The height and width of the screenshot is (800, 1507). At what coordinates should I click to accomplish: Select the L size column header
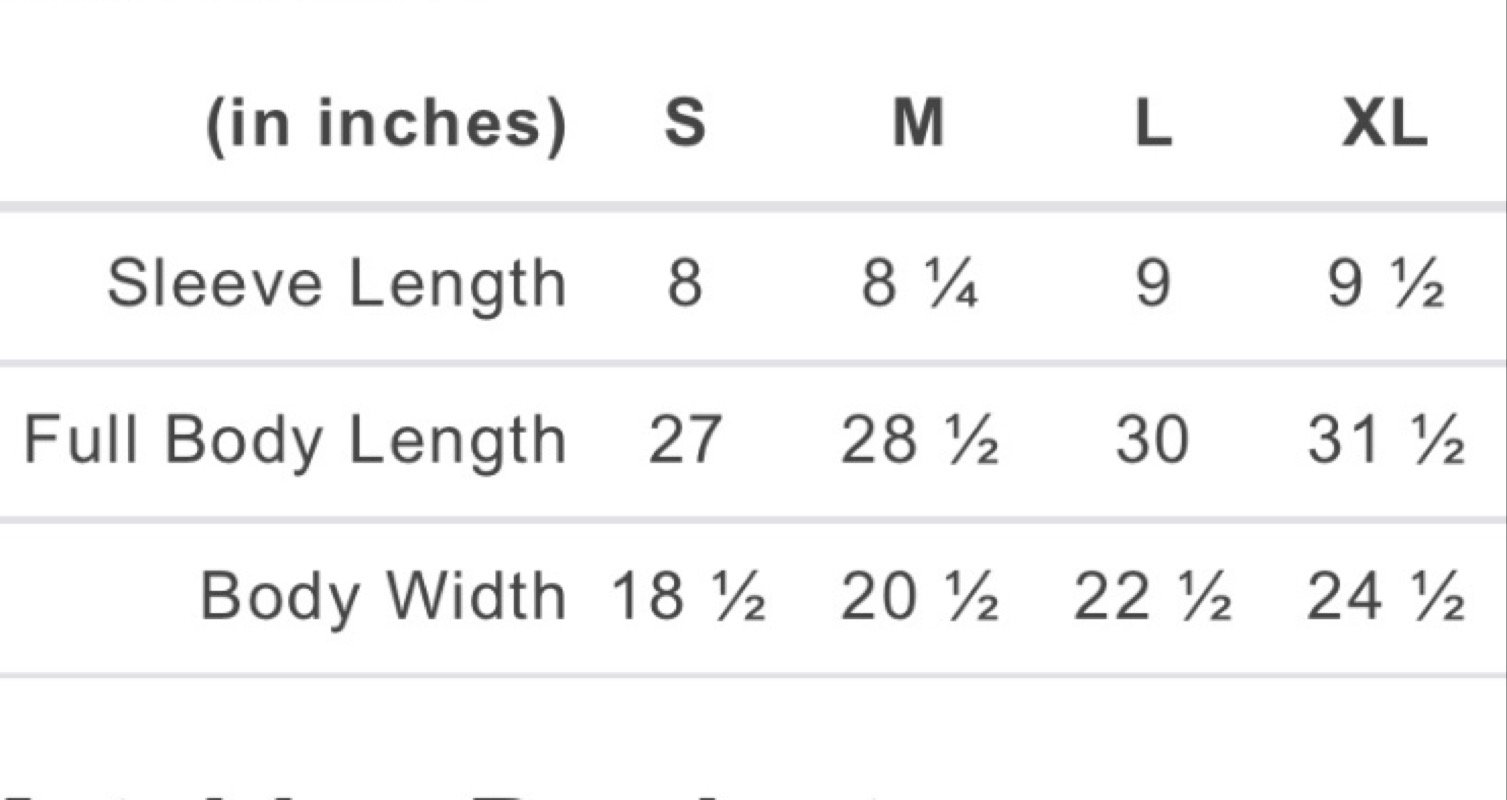coord(1152,125)
